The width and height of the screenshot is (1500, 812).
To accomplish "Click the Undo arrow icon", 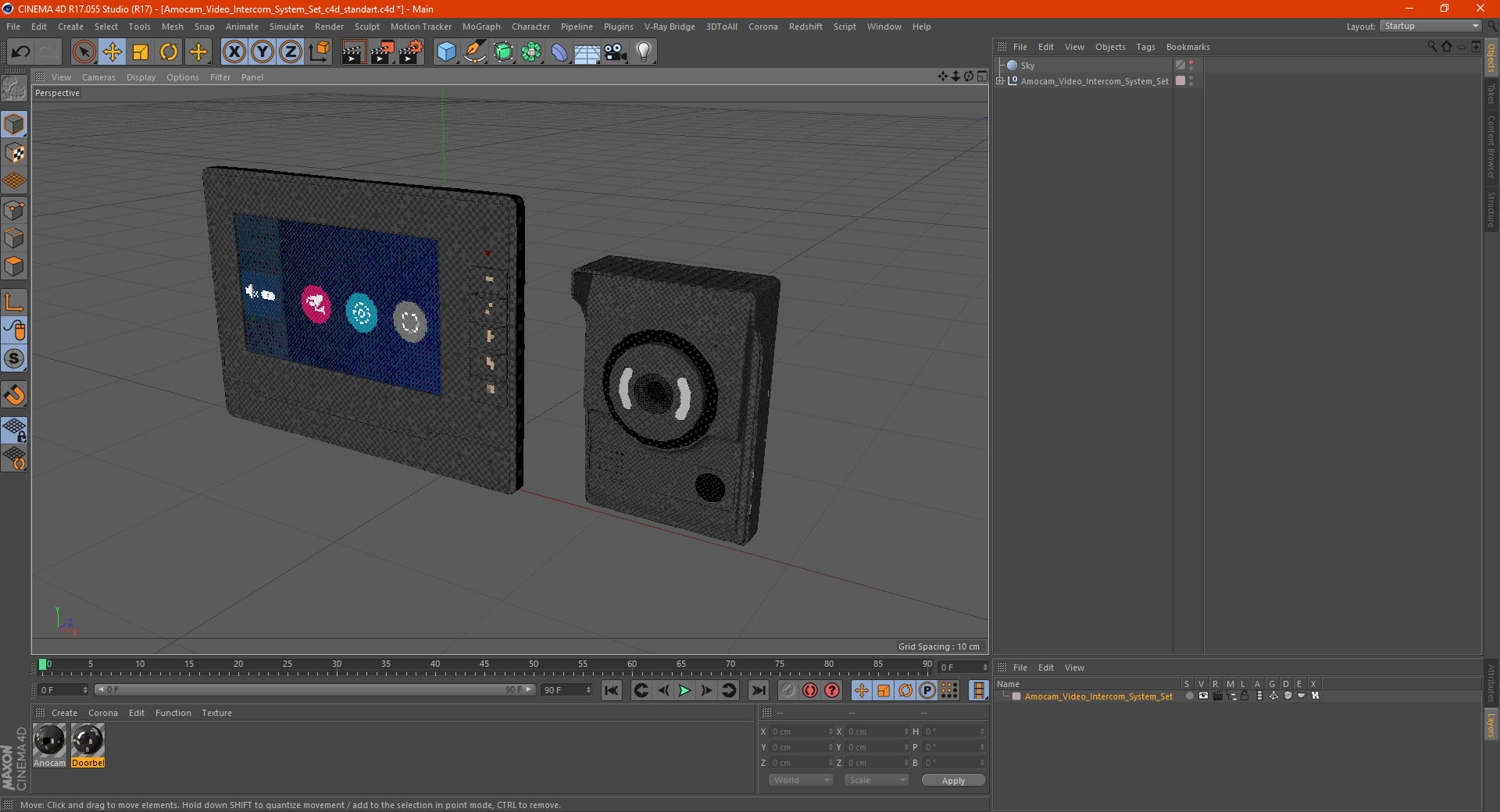I will pyautogui.click(x=20, y=52).
